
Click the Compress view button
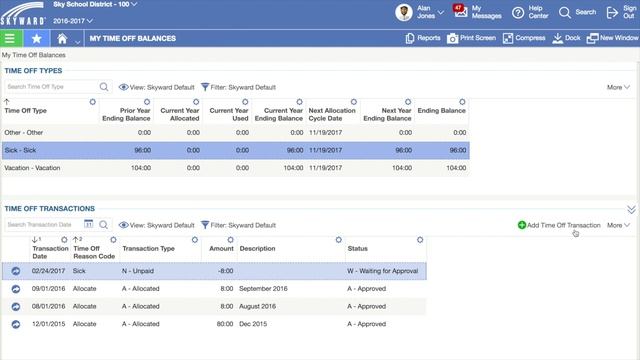[524, 38]
